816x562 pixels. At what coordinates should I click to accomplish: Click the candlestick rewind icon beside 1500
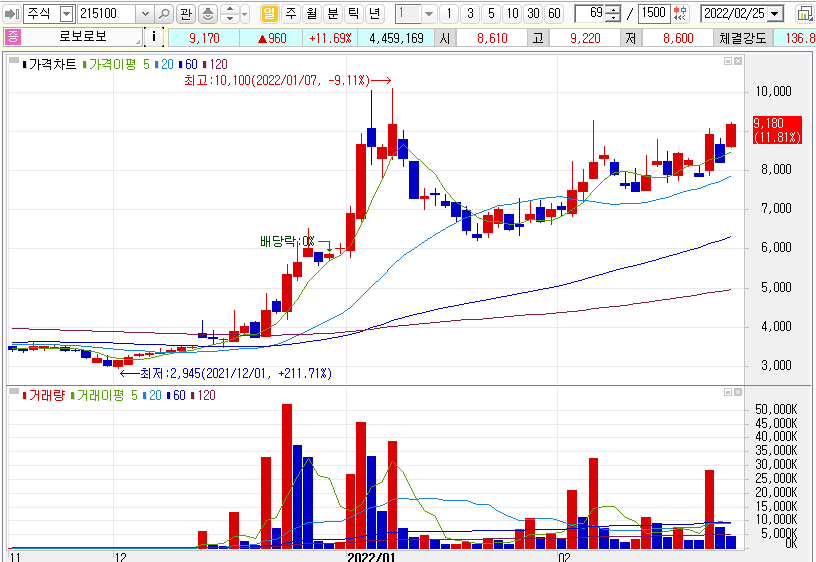pos(680,14)
